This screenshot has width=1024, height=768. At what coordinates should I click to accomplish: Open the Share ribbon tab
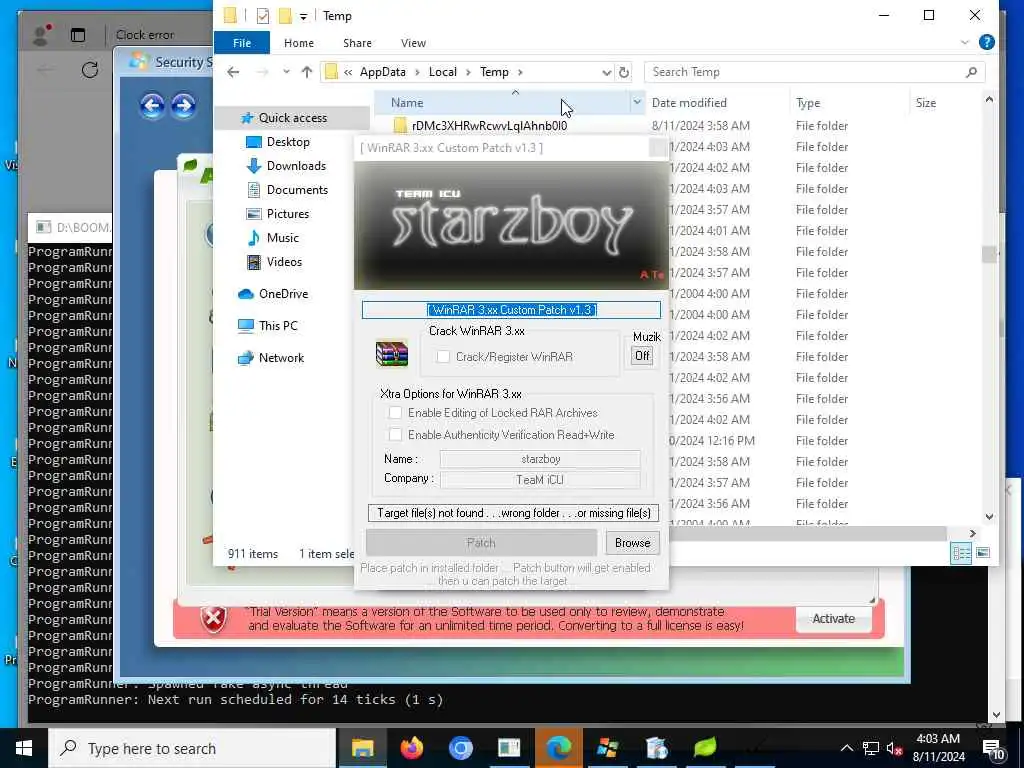(x=357, y=43)
